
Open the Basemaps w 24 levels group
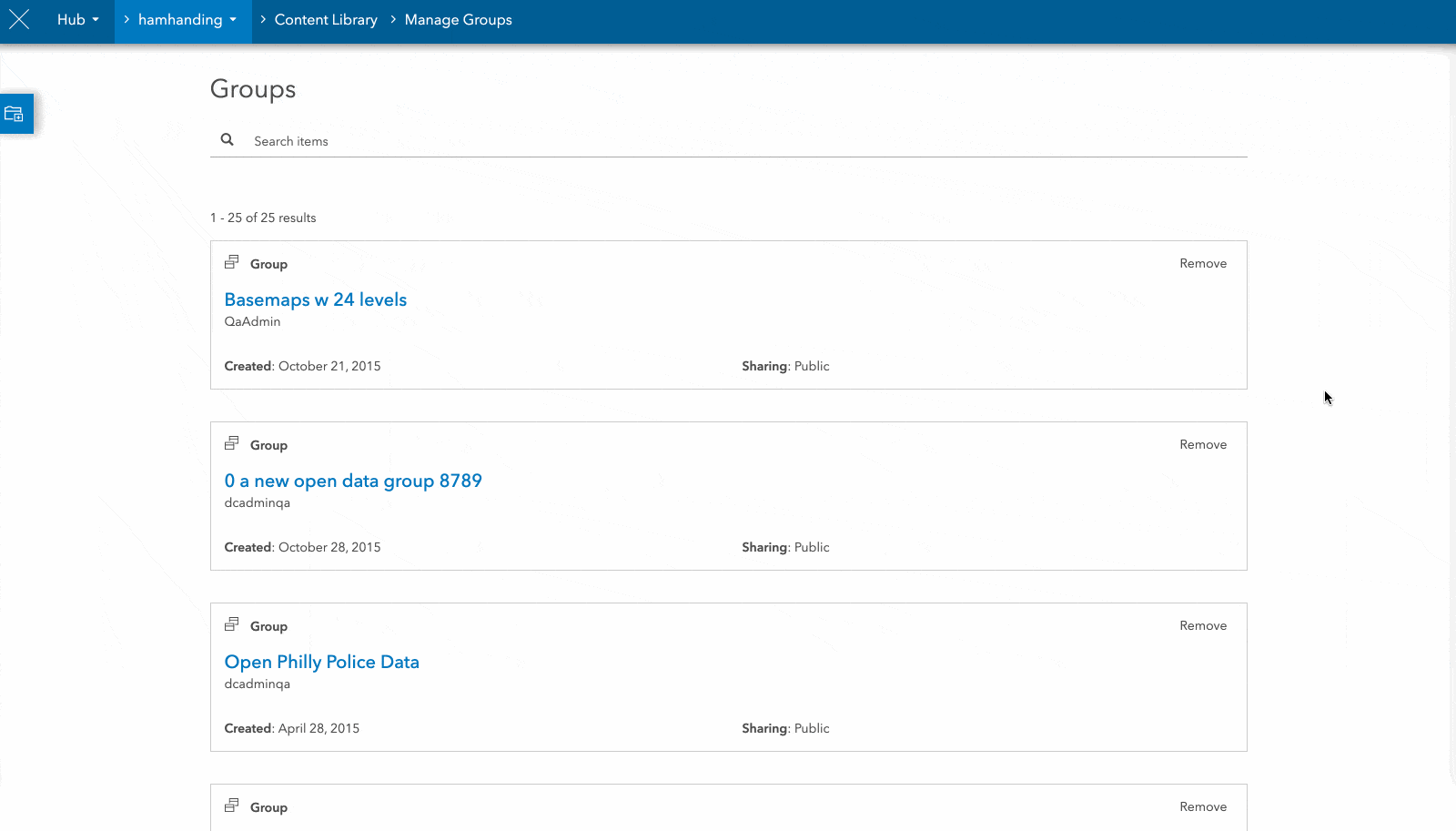[x=315, y=299]
